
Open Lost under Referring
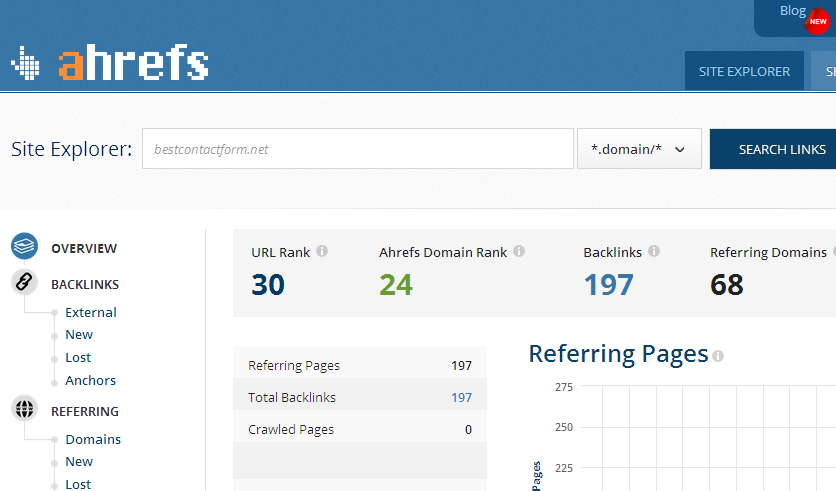[x=78, y=485]
